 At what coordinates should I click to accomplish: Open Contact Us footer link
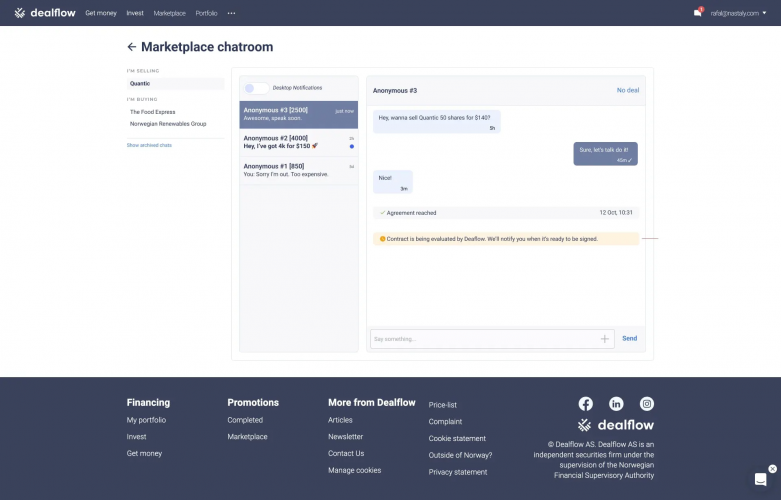pos(346,454)
